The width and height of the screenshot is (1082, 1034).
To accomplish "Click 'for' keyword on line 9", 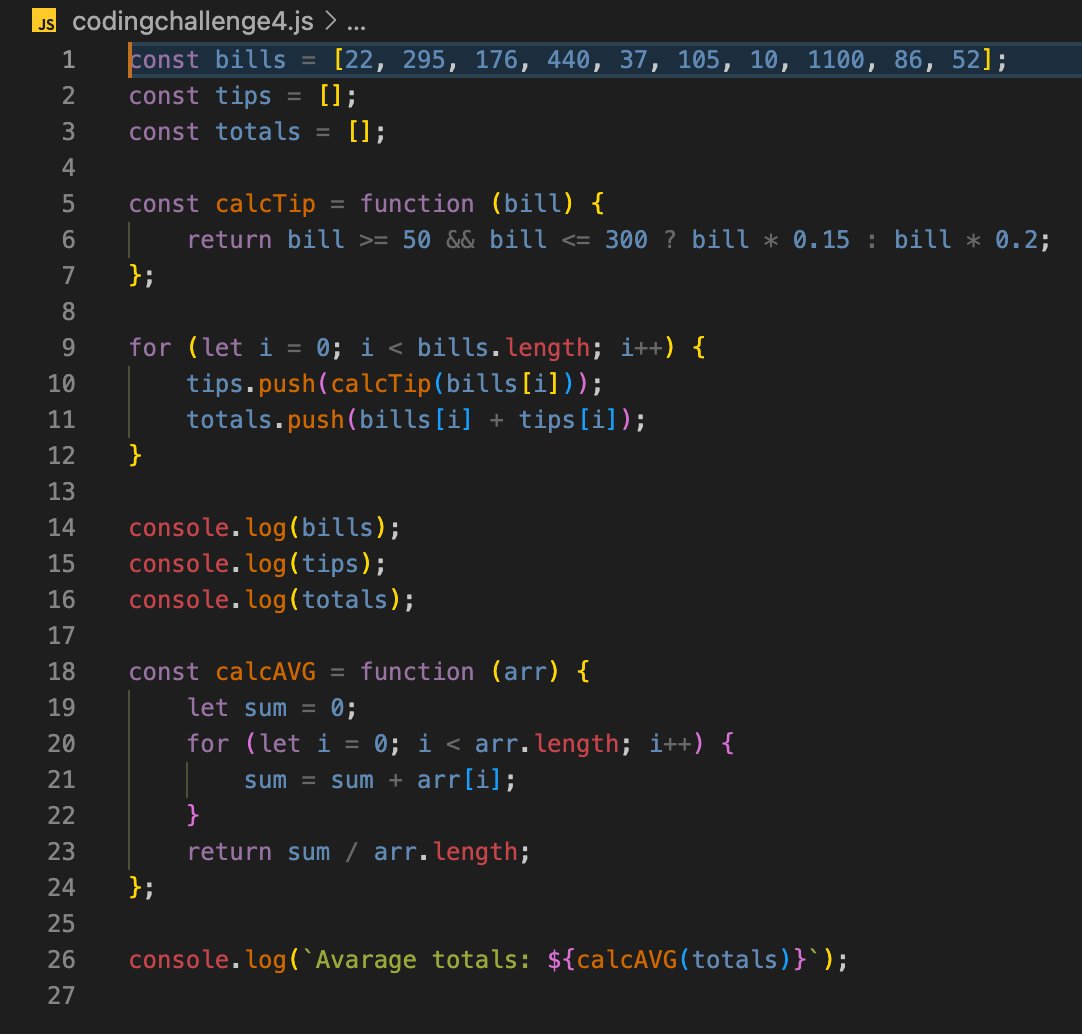I will tap(150, 347).
